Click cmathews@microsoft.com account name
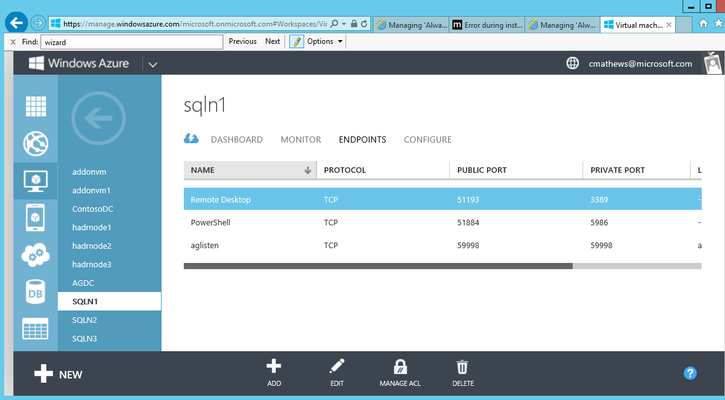The width and height of the screenshot is (725, 400). point(640,64)
